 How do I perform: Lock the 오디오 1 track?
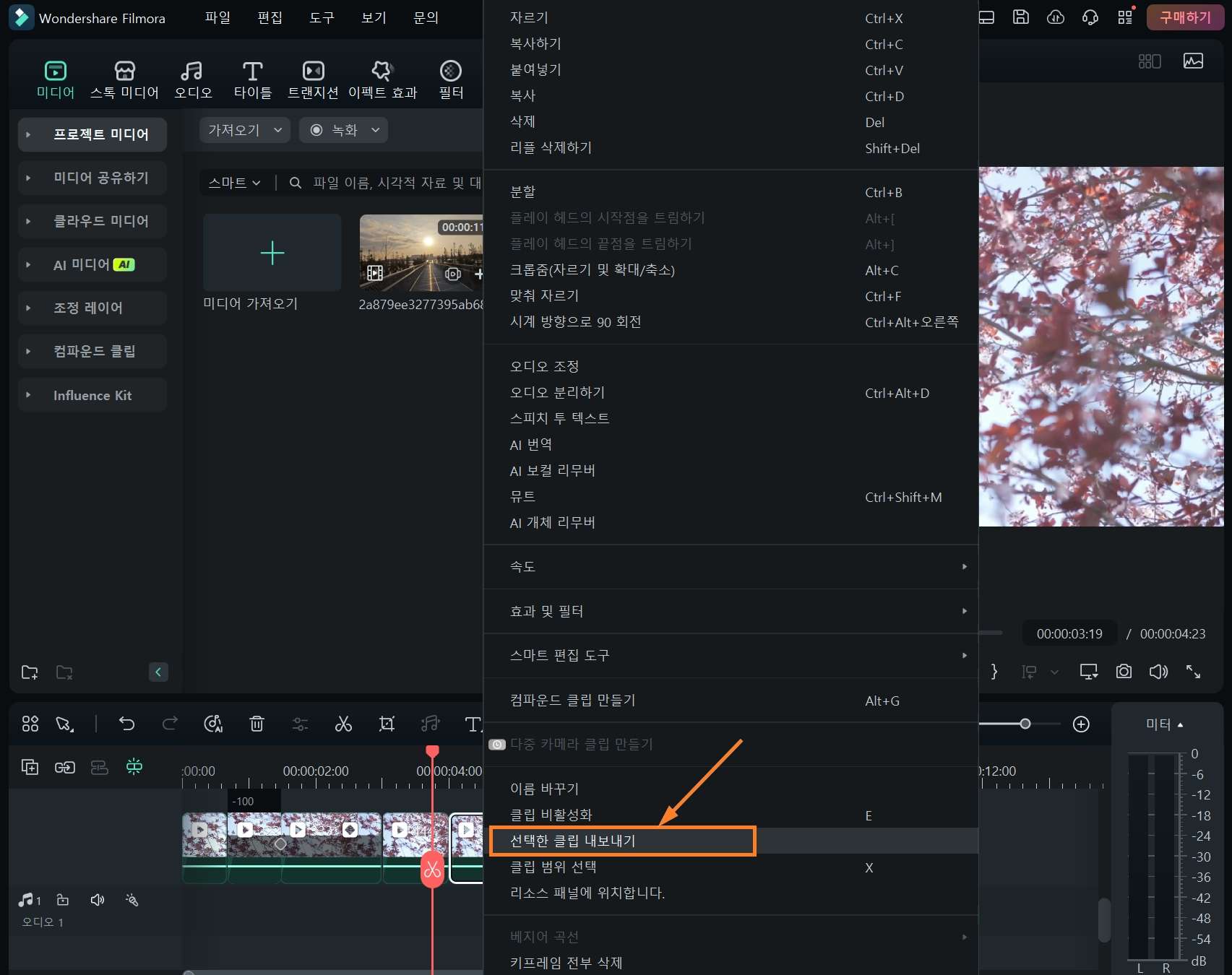point(63,900)
